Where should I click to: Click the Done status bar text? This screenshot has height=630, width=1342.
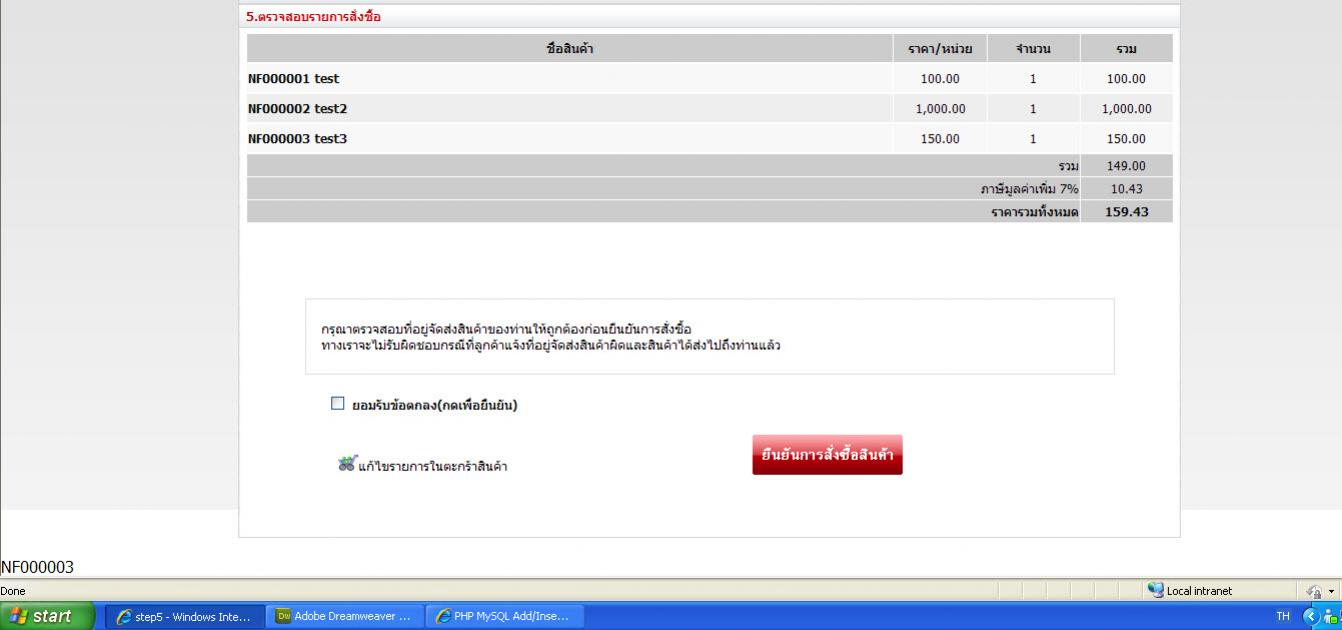pos(13,591)
